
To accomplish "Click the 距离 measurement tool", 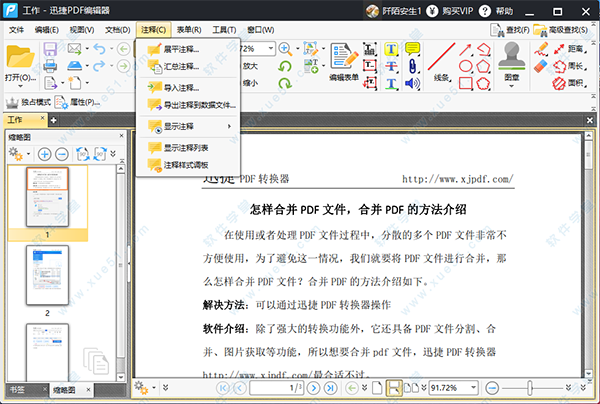I will (564, 47).
